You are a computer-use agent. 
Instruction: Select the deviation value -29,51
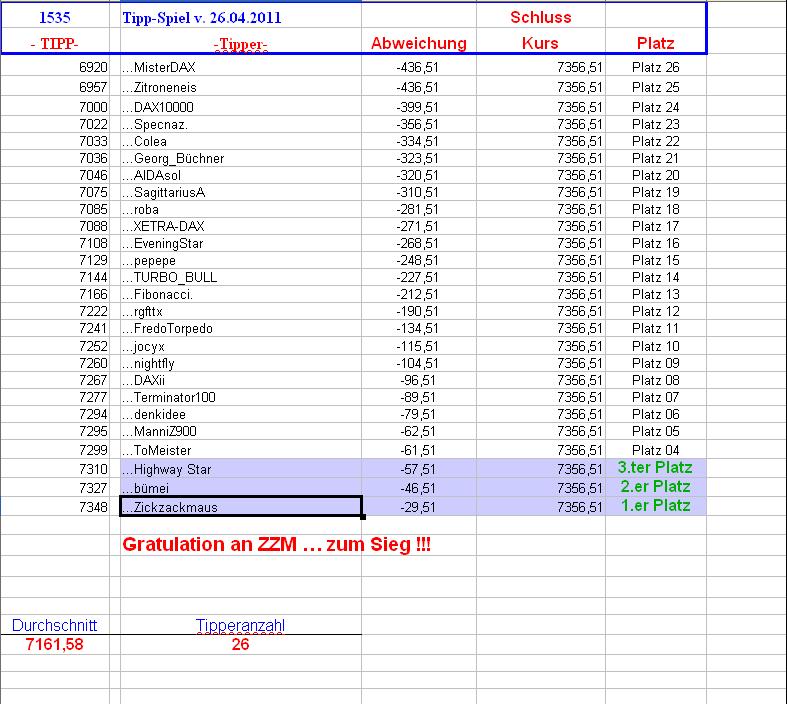click(418, 507)
